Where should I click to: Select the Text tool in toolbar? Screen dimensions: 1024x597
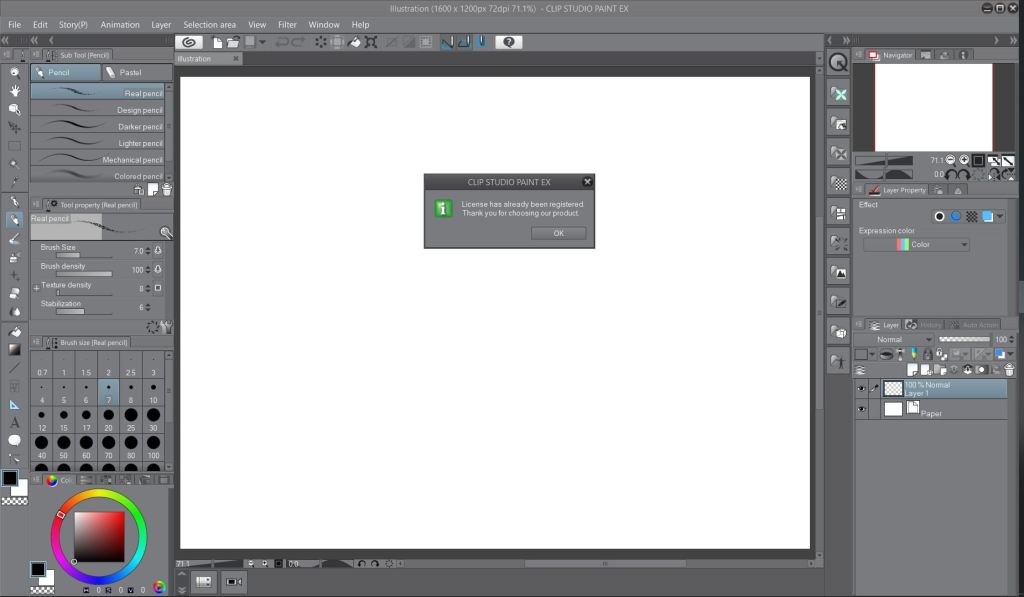pos(14,423)
